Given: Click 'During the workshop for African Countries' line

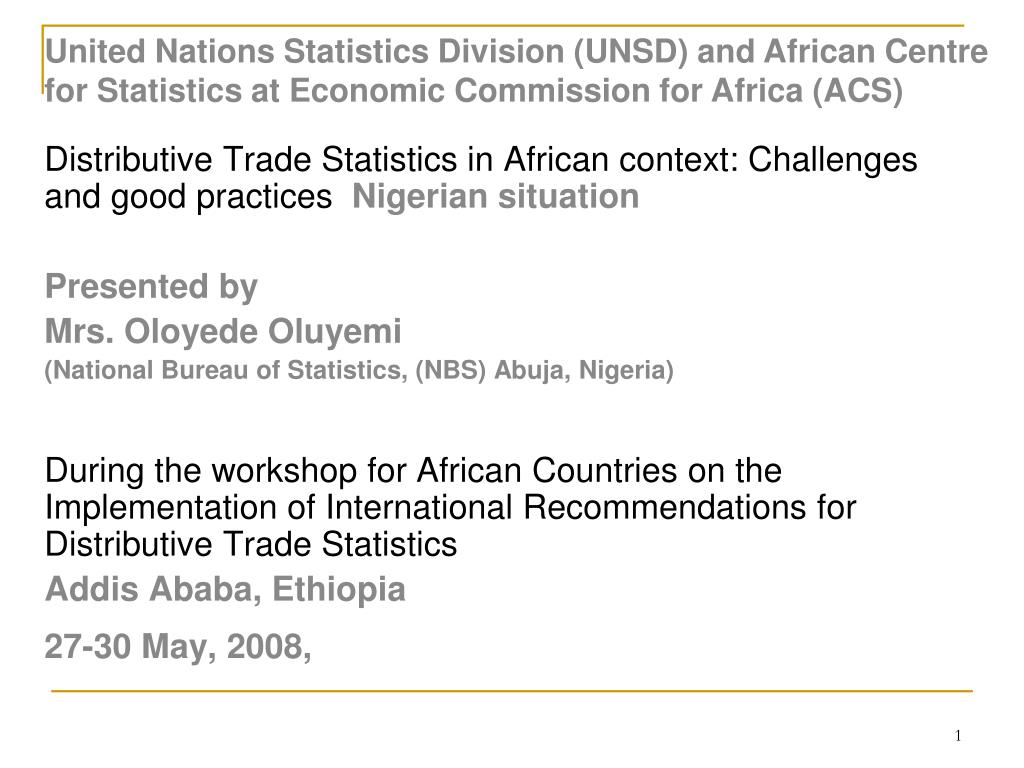Looking at the screenshot, I should coord(413,471).
